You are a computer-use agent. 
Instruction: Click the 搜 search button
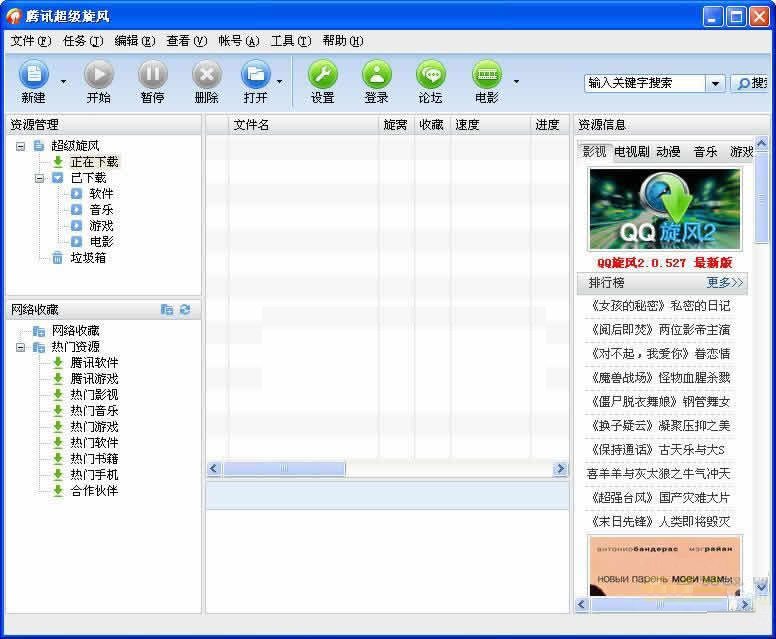click(x=751, y=84)
